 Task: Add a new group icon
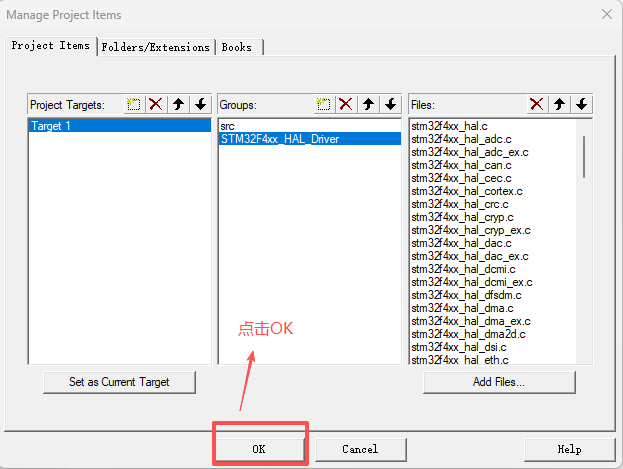pos(323,104)
